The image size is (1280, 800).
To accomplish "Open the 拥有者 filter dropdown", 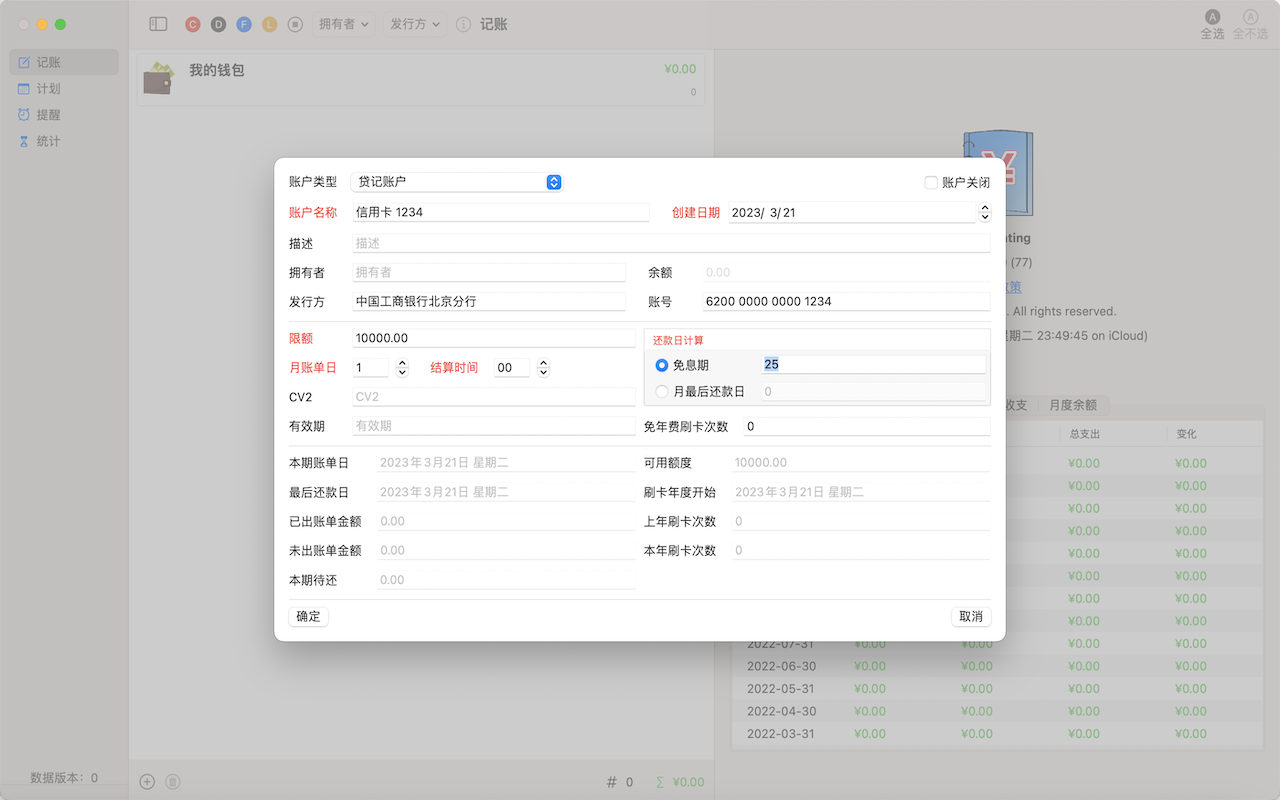I will [x=344, y=24].
